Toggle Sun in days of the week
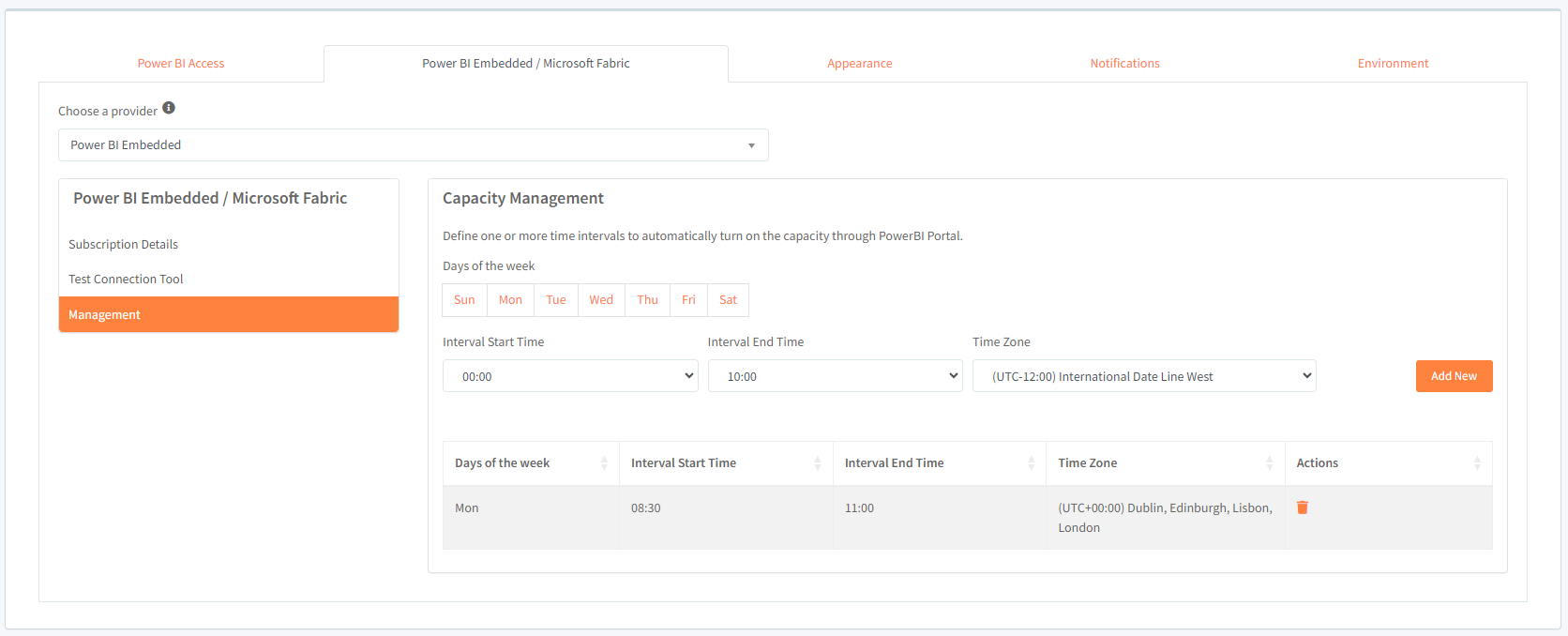 tap(464, 300)
